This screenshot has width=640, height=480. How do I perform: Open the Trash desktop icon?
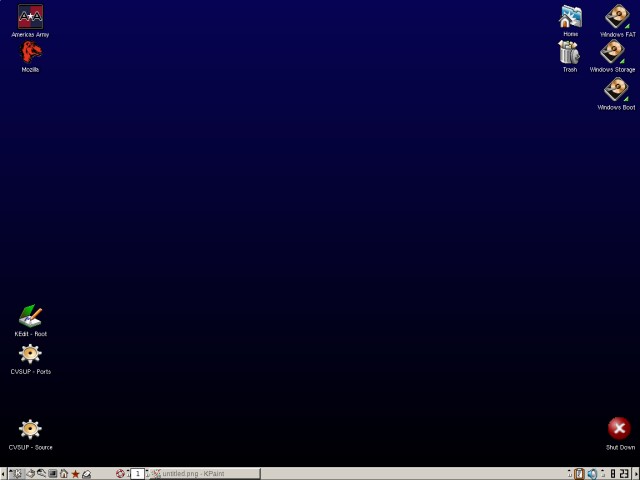pos(569,53)
